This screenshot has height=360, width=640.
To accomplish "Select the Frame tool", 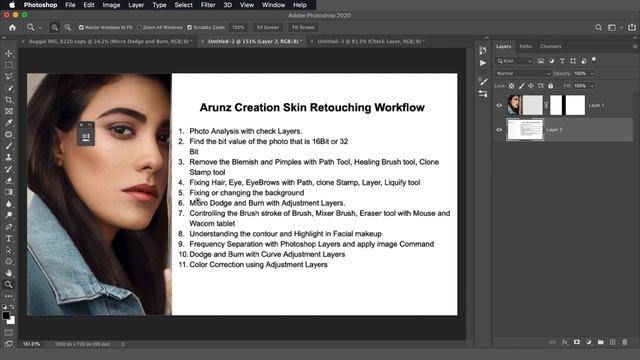I will 9,111.
